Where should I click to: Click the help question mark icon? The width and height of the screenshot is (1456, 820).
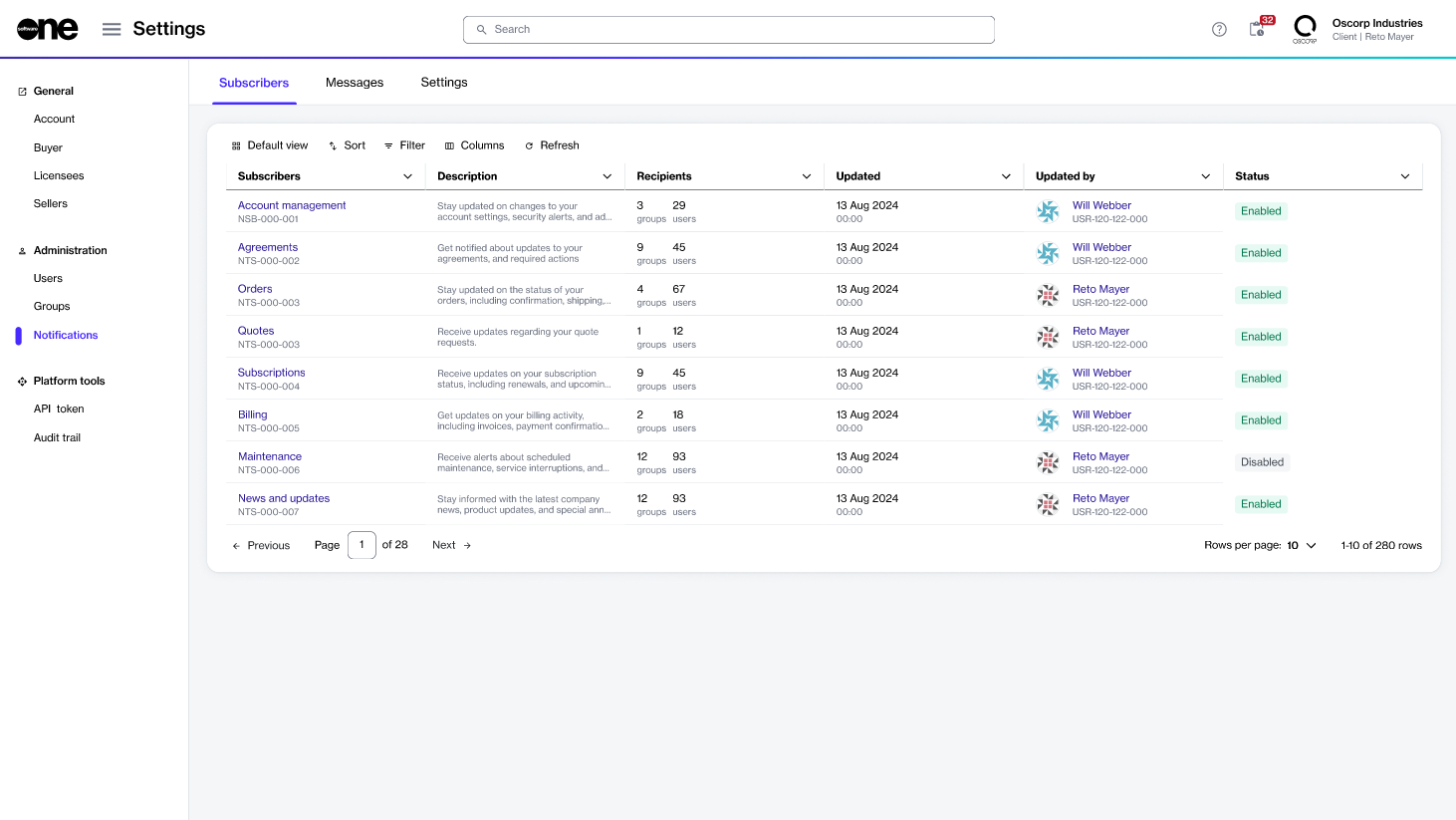pos(1219,30)
